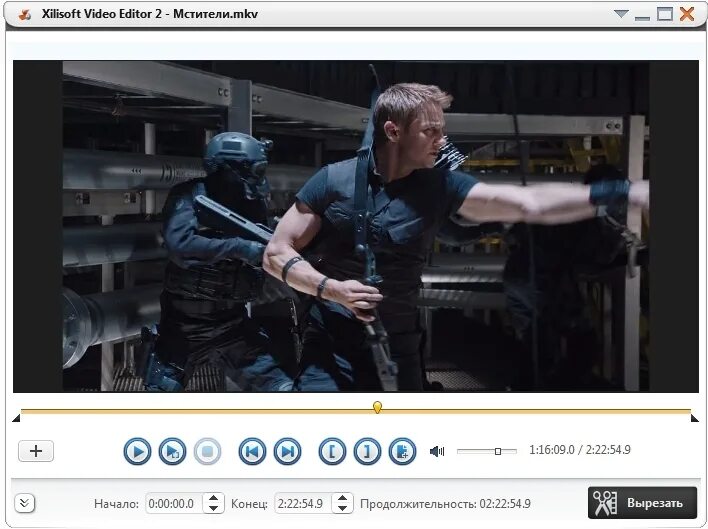Increase Конец time with up arrow

tap(342, 498)
